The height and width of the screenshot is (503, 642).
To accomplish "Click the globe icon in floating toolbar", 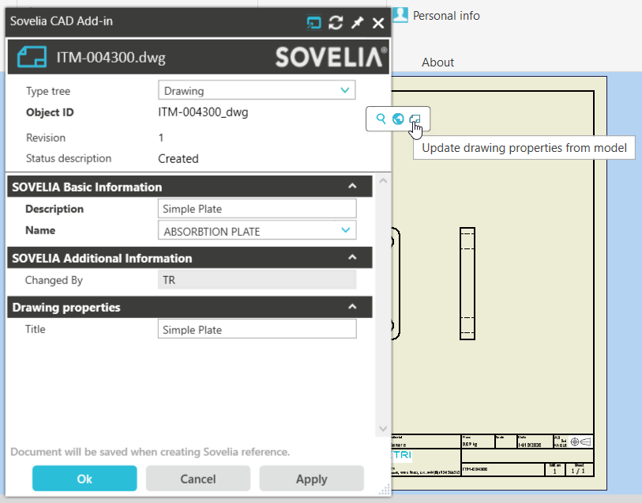I will pyautogui.click(x=398, y=119).
